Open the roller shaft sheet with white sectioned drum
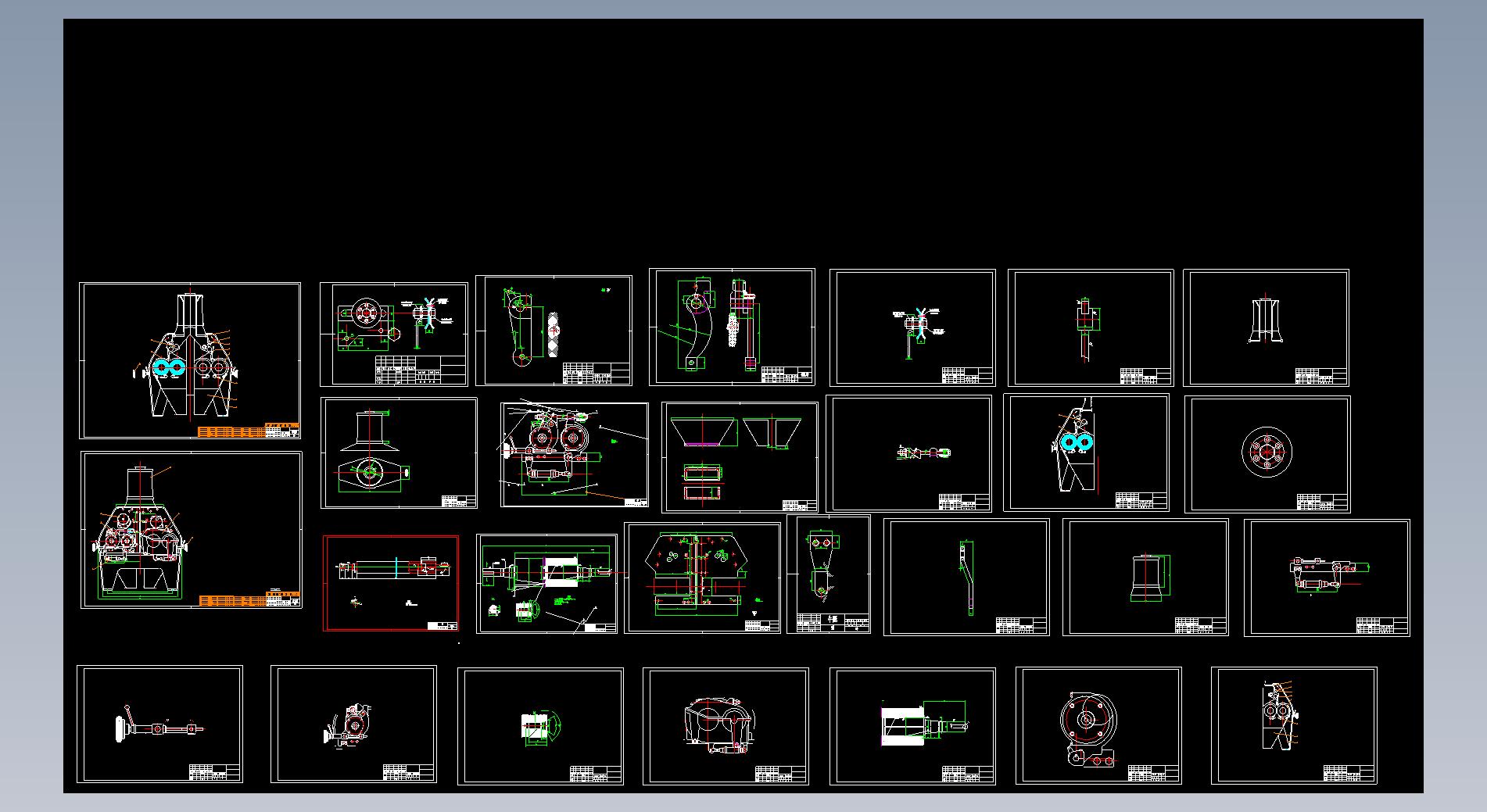This screenshot has width=1487, height=812. [x=546, y=584]
